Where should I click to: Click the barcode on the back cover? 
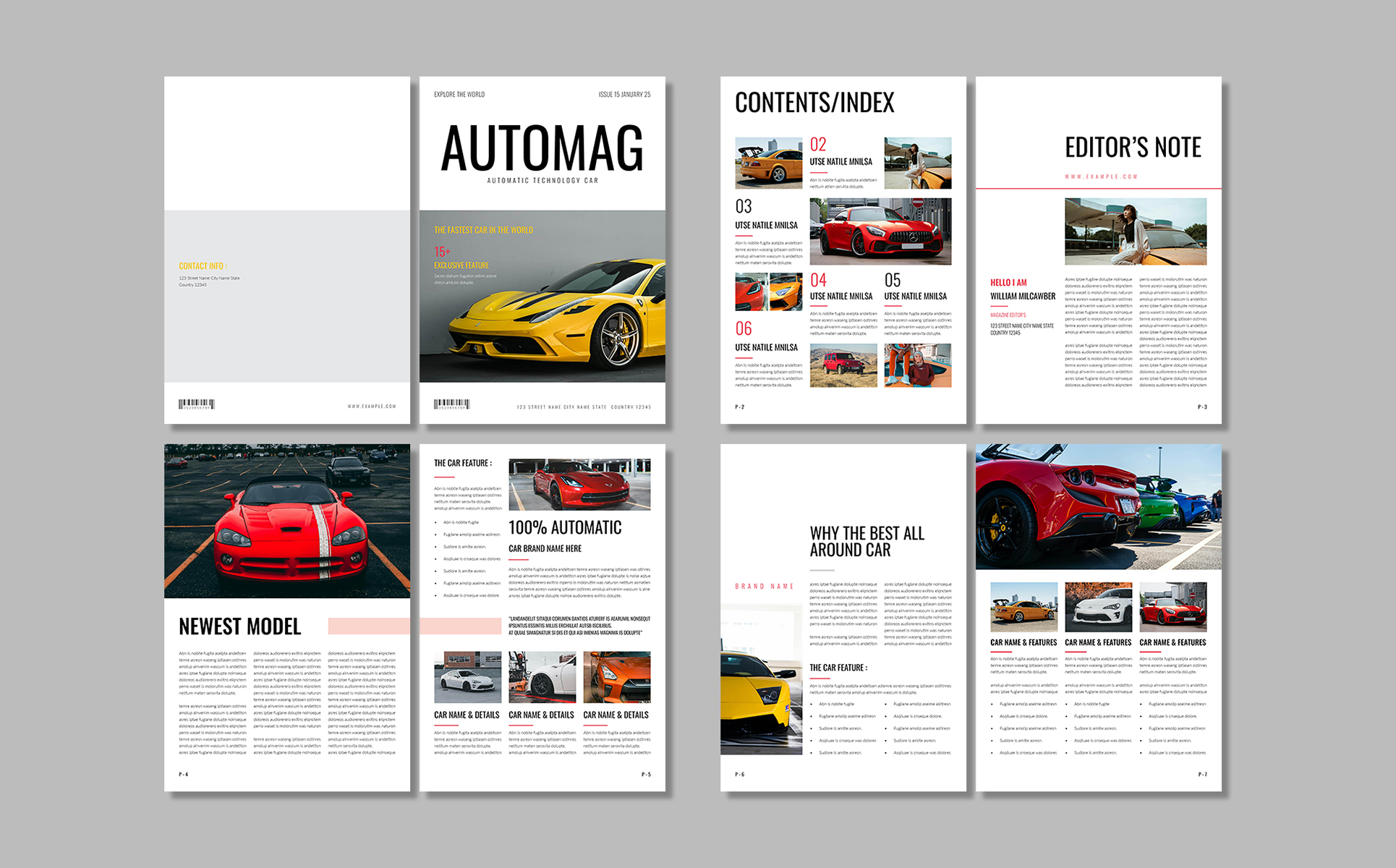pyautogui.click(x=197, y=404)
